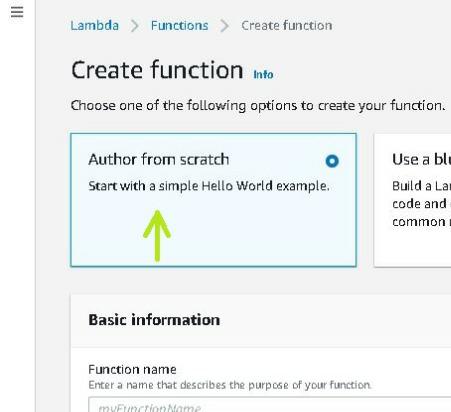The height and width of the screenshot is (412, 451).
Task: Click the green upward arrow annotation
Action: point(157,236)
